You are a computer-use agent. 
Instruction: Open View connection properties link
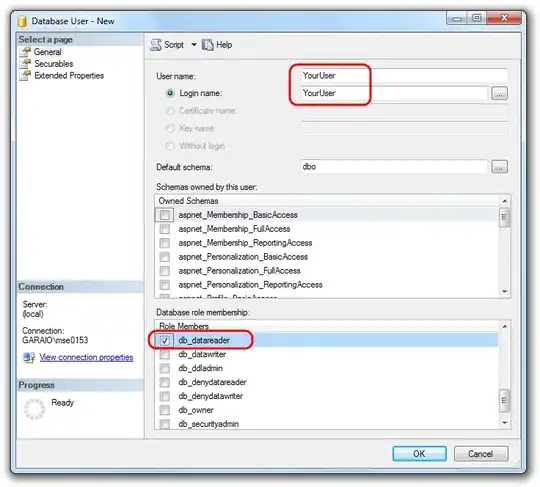pyautogui.click(x=86, y=358)
